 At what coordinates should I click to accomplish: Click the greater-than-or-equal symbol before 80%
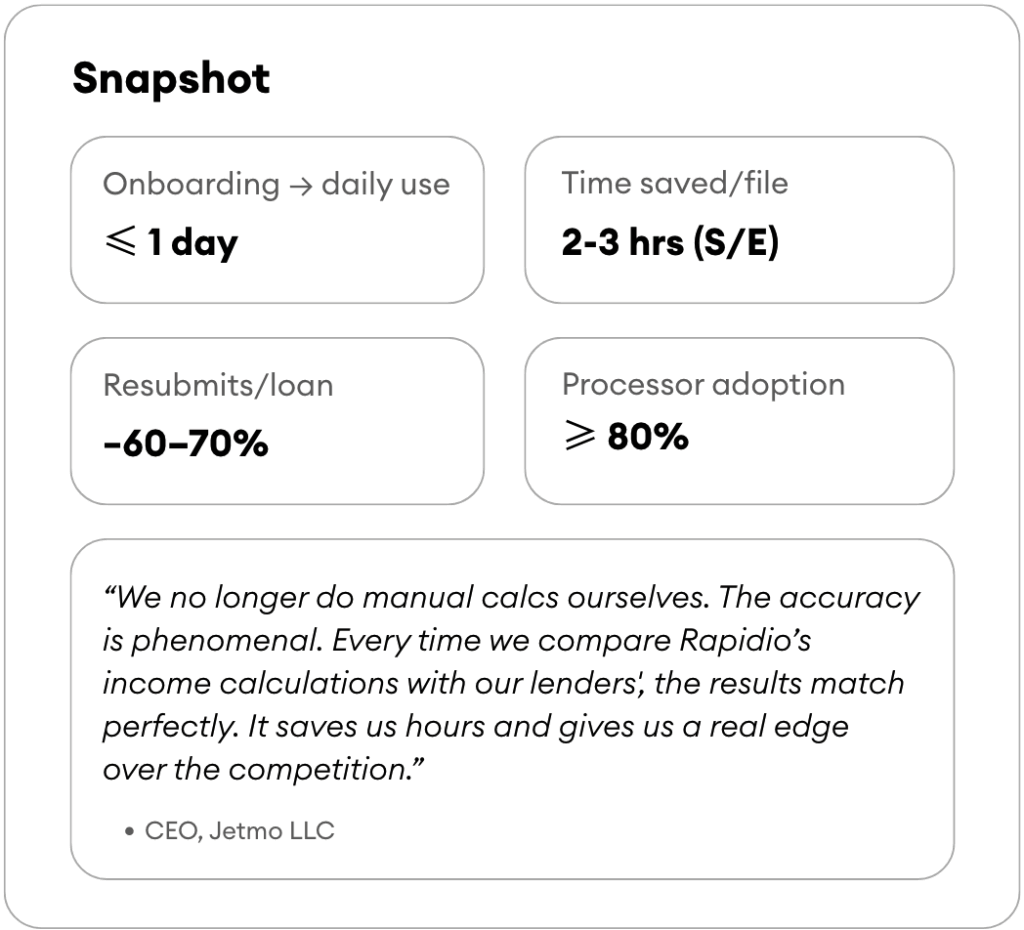tap(579, 436)
